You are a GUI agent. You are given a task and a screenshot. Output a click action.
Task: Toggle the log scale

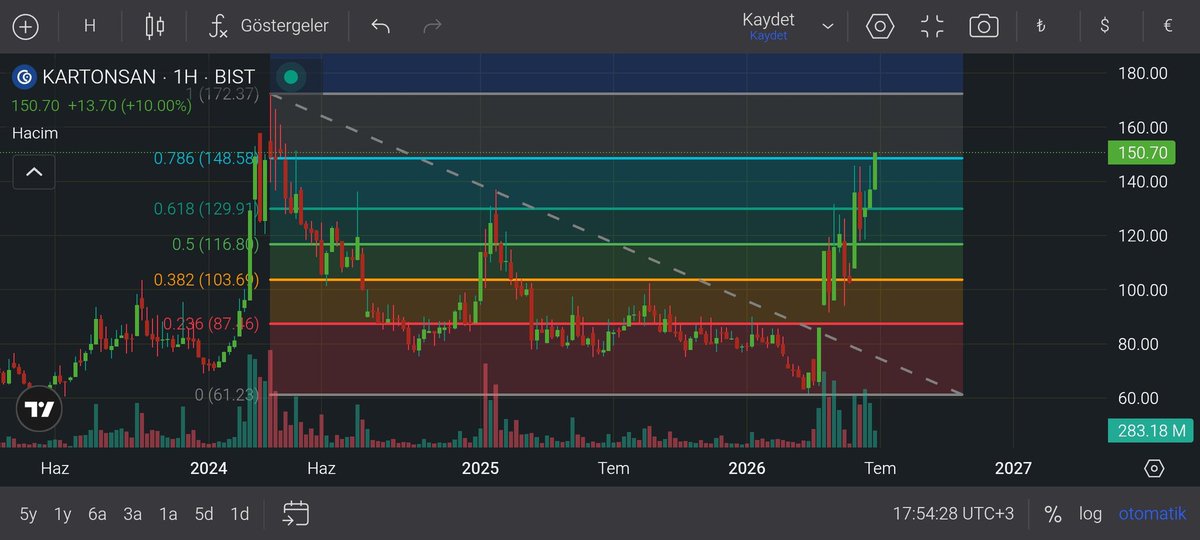[1090, 514]
